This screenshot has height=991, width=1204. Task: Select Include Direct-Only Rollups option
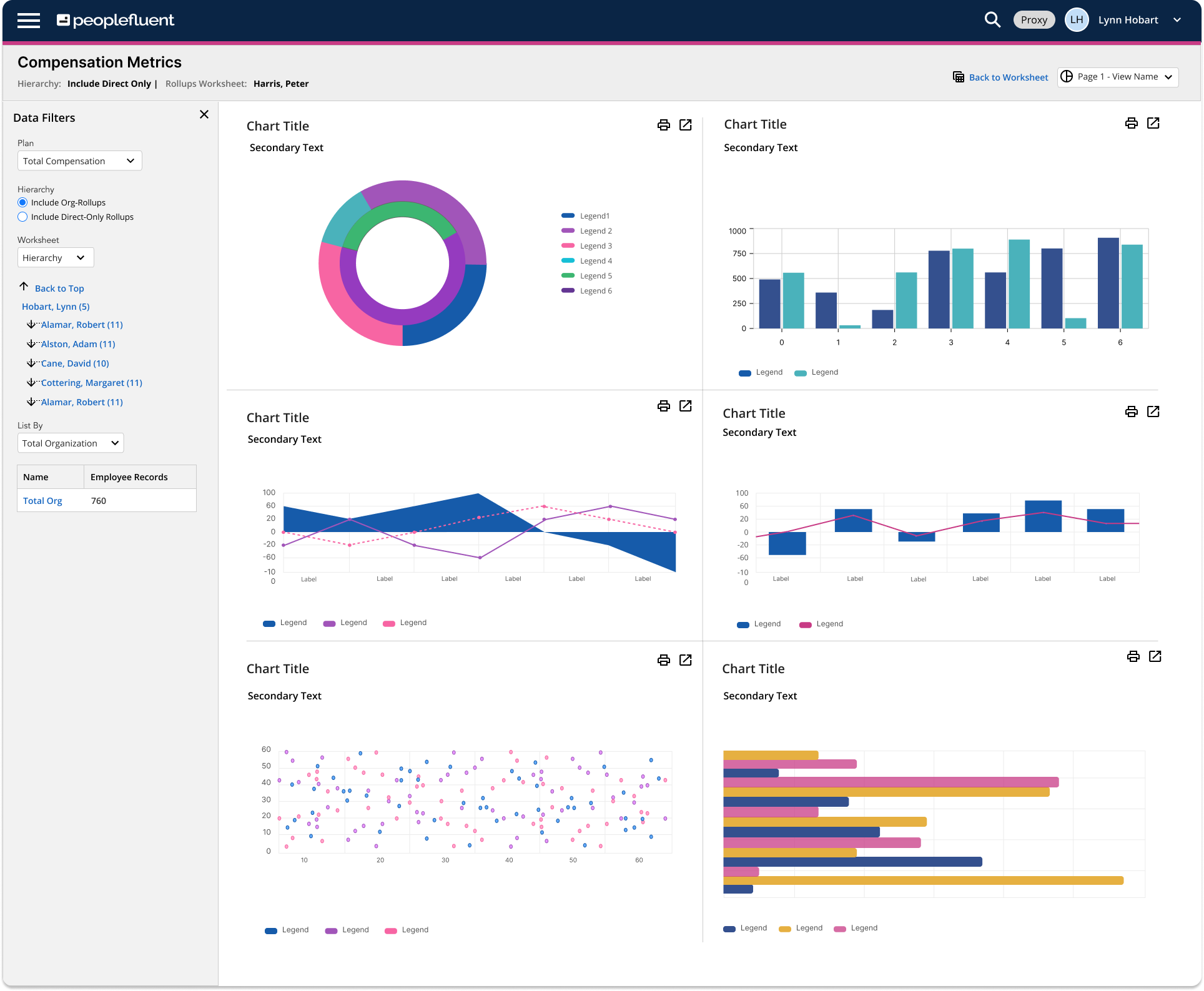(23, 217)
